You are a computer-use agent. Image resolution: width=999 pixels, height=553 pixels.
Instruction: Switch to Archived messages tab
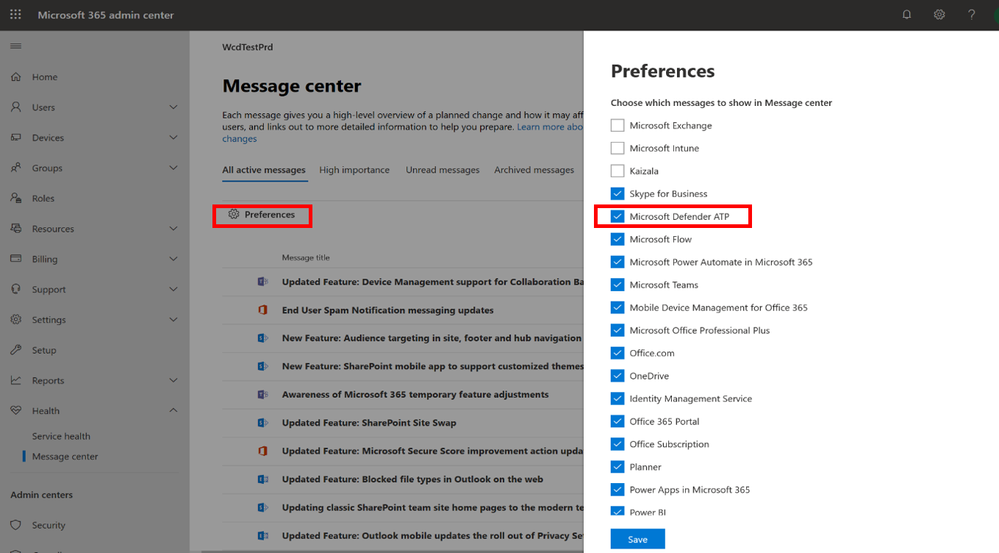[534, 170]
